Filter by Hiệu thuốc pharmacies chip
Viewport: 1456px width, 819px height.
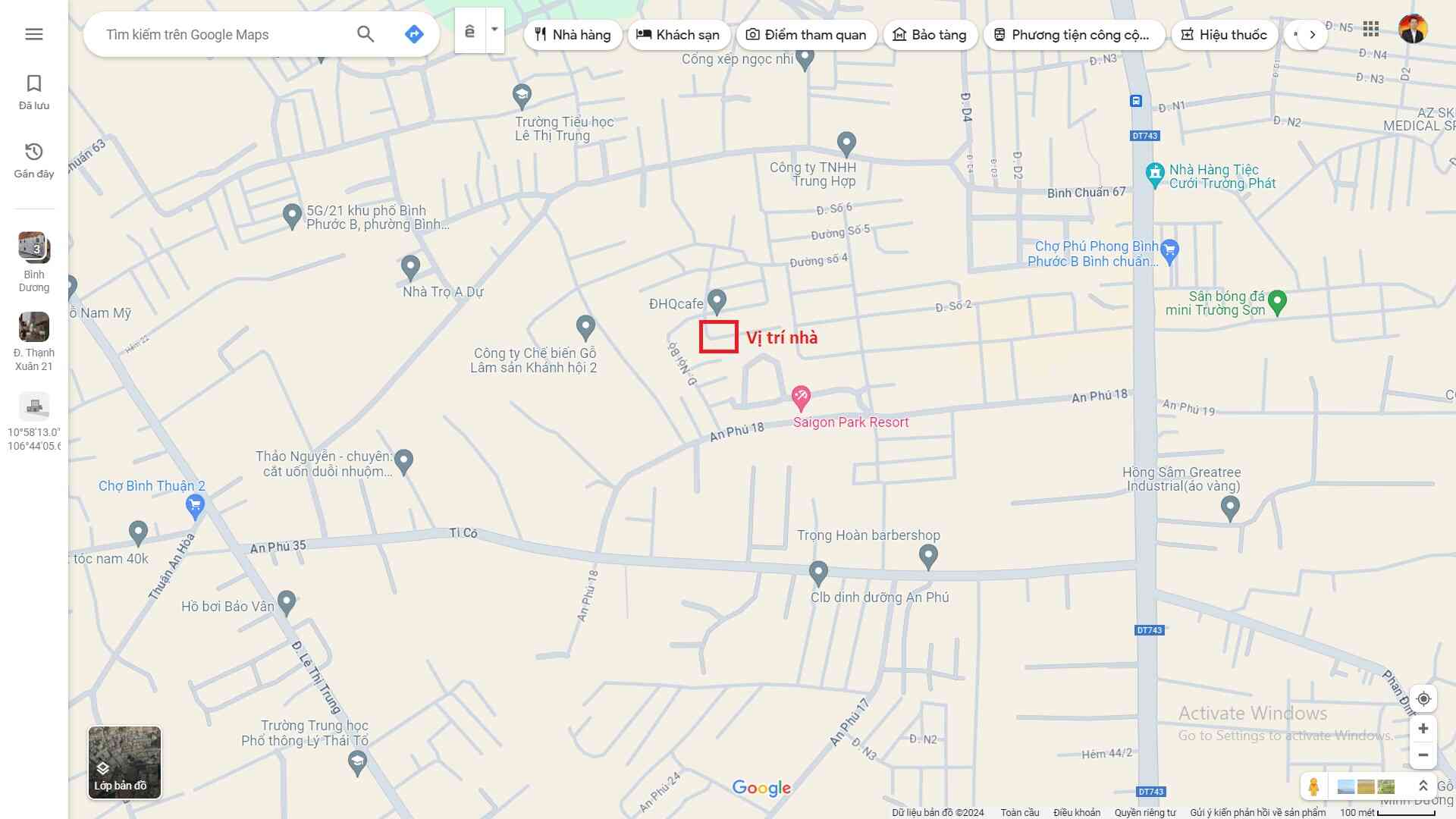(x=1224, y=35)
